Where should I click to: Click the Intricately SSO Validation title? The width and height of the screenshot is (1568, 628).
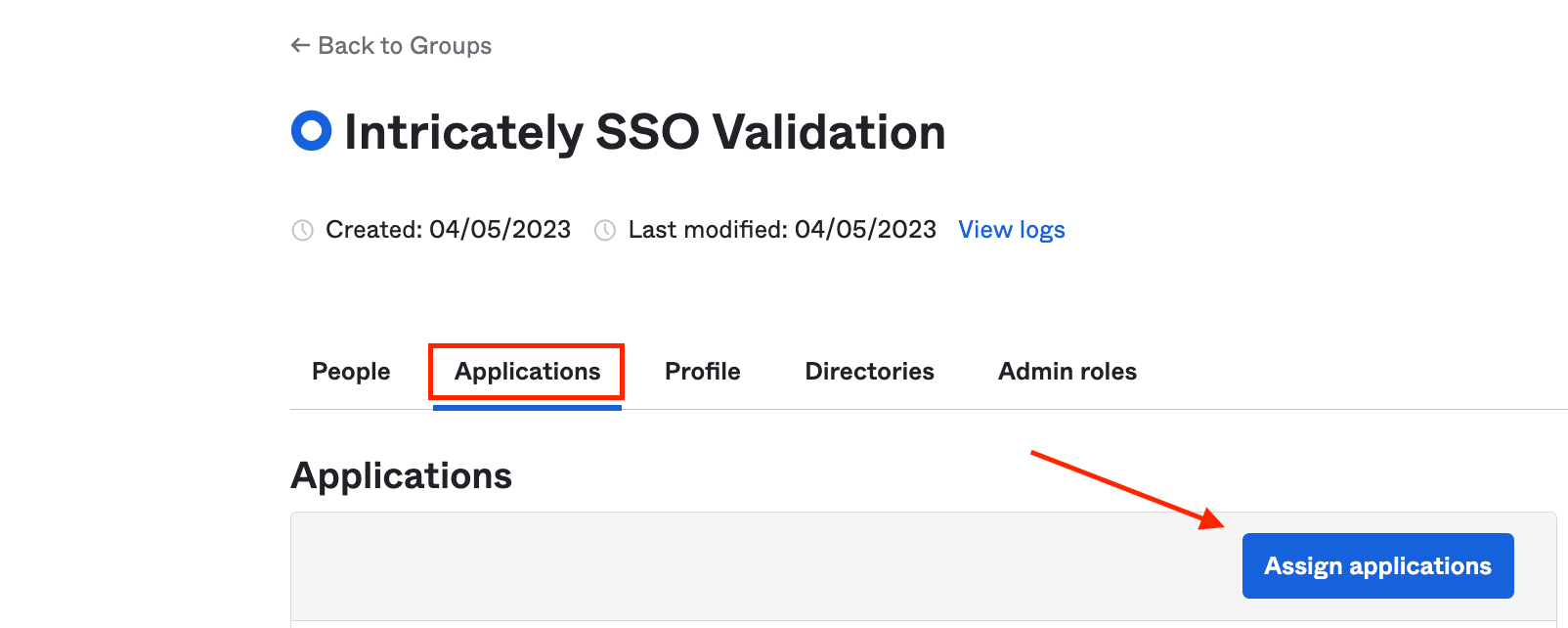point(645,132)
